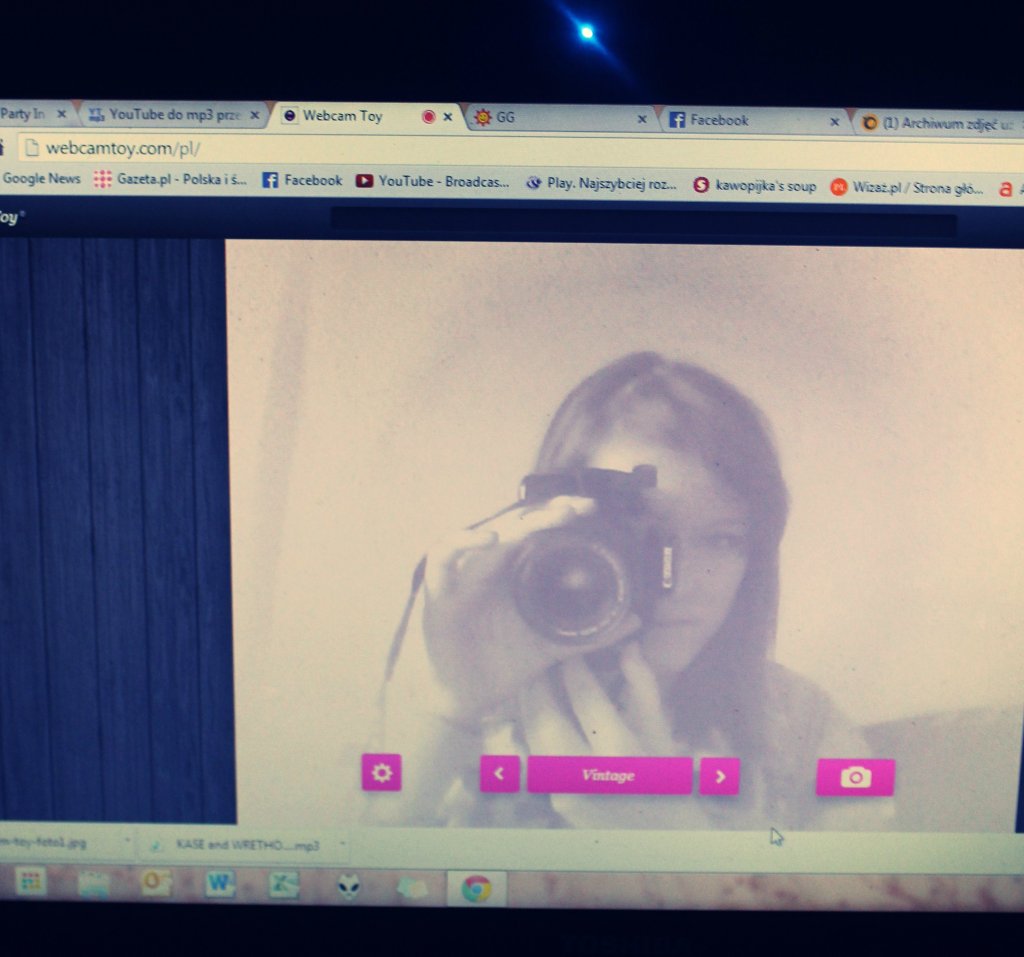This screenshot has height=957, width=1024.
Task: Open the Wizaz.pl bookmark
Action: click(906, 188)
